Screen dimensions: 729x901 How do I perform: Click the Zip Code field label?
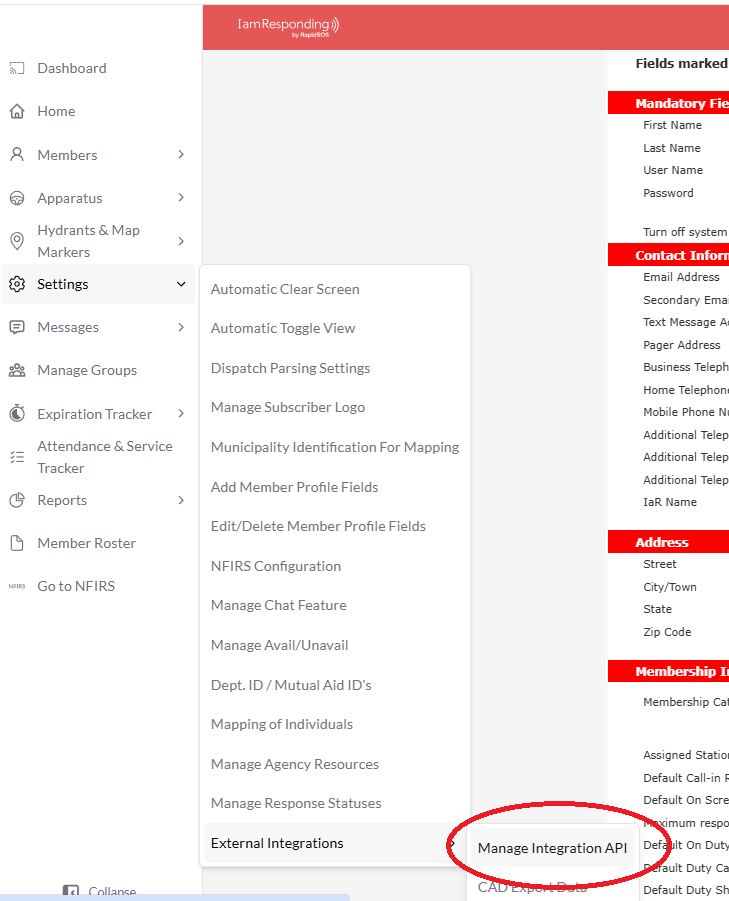point(667,632)
